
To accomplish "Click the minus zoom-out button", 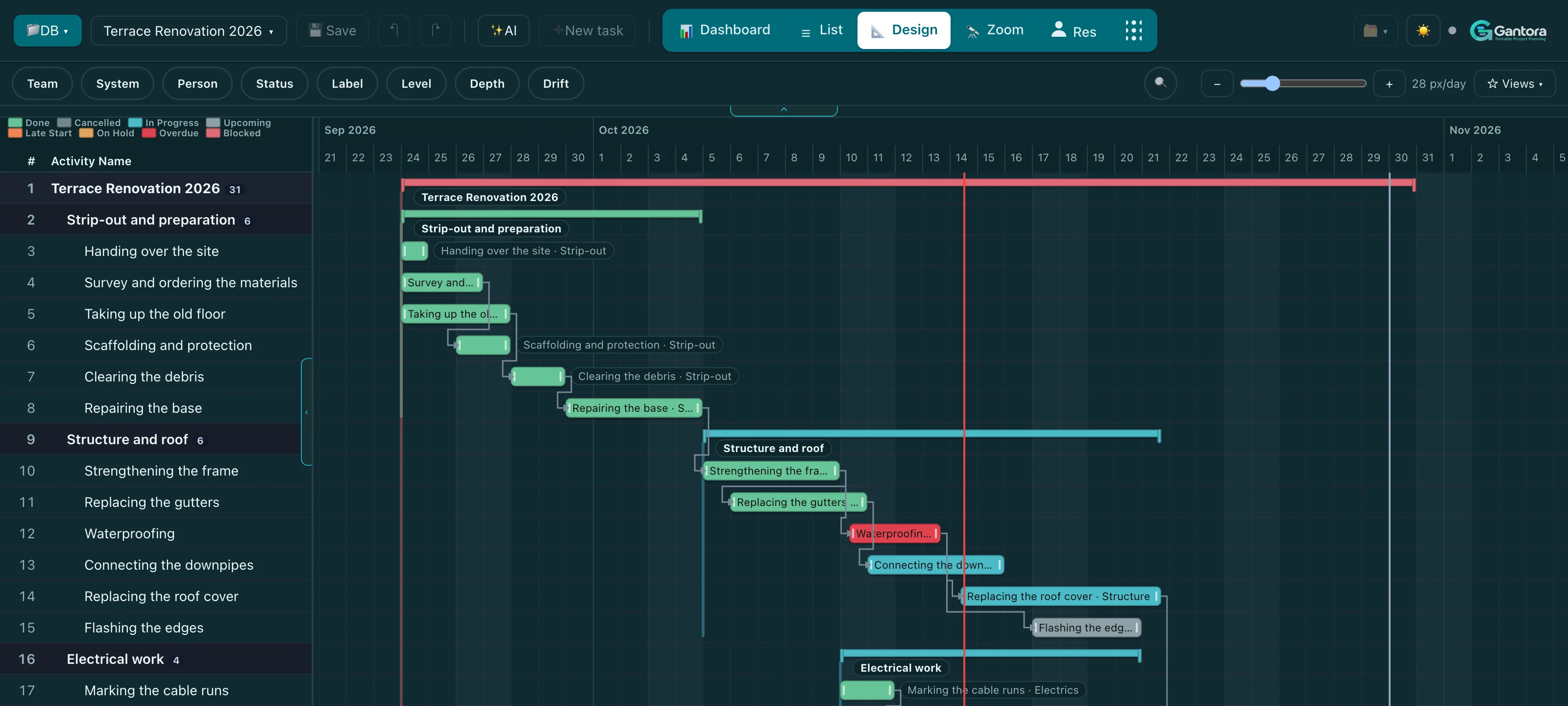I will click(1217, 83).
